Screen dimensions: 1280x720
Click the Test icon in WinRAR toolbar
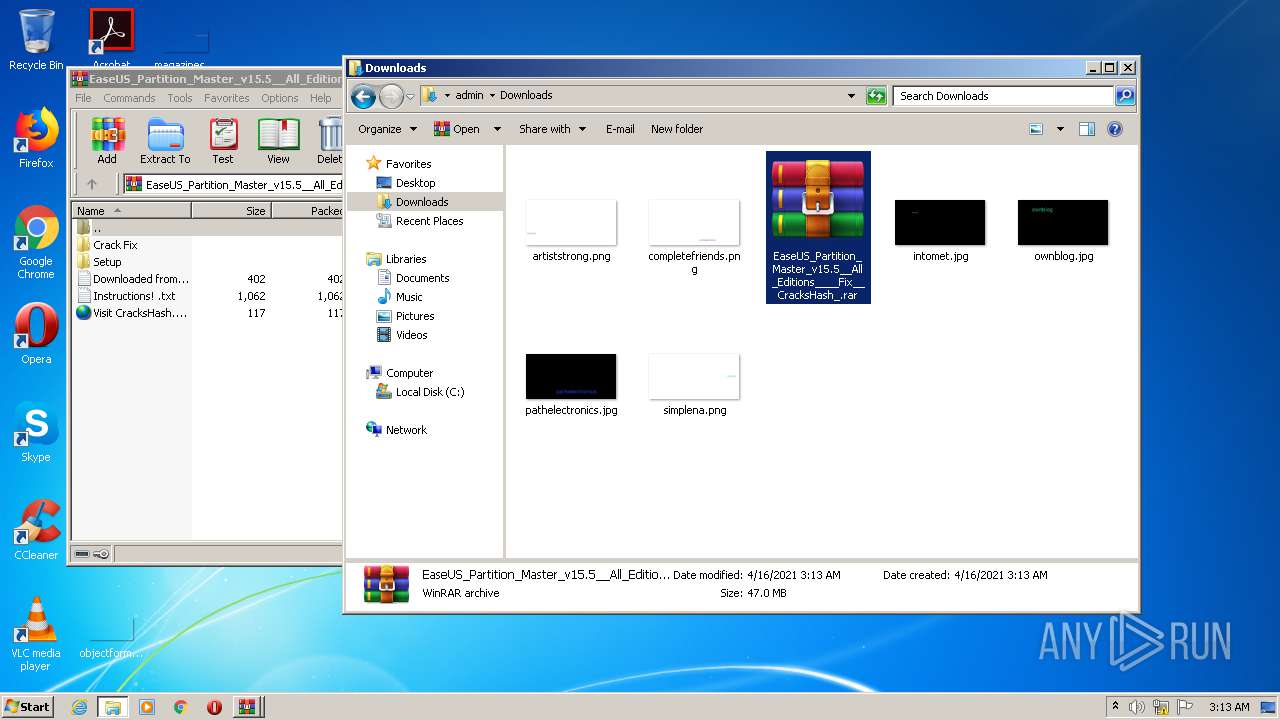pos(223,141)
